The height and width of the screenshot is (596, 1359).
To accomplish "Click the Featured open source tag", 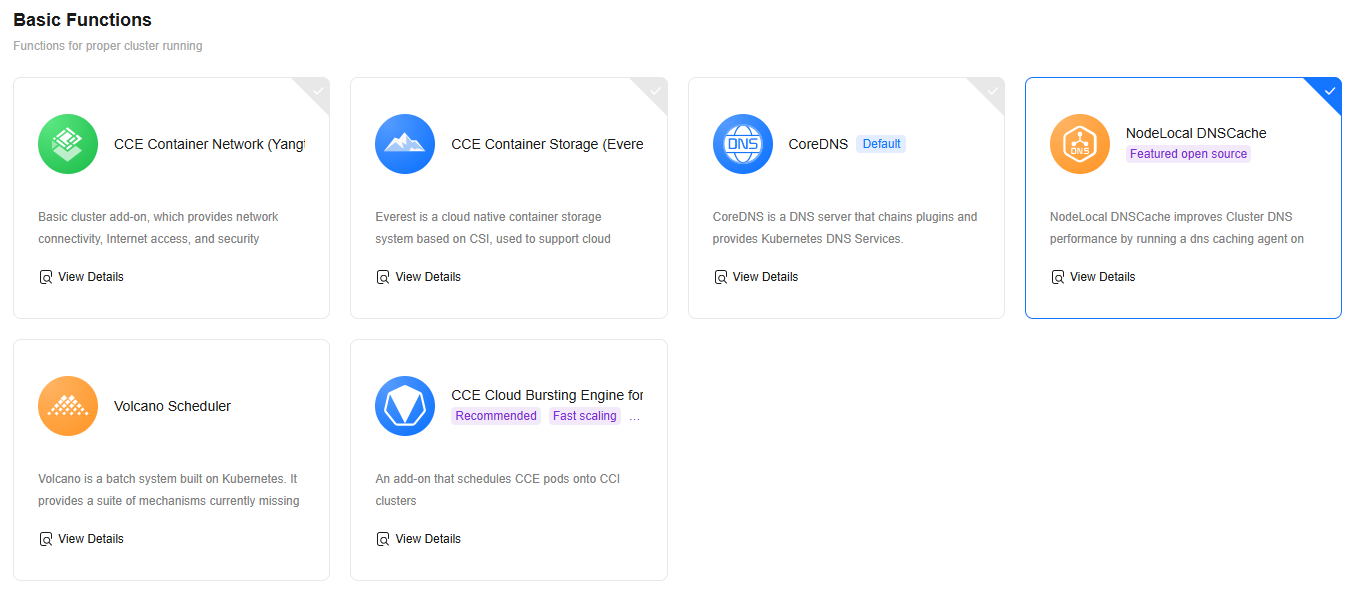I will tap(1188, 154).
